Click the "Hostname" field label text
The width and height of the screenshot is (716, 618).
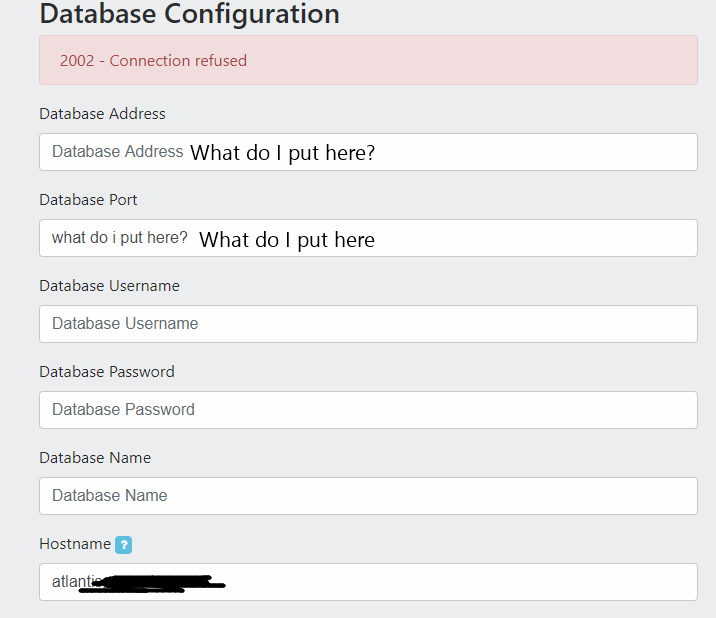(75, 544)
